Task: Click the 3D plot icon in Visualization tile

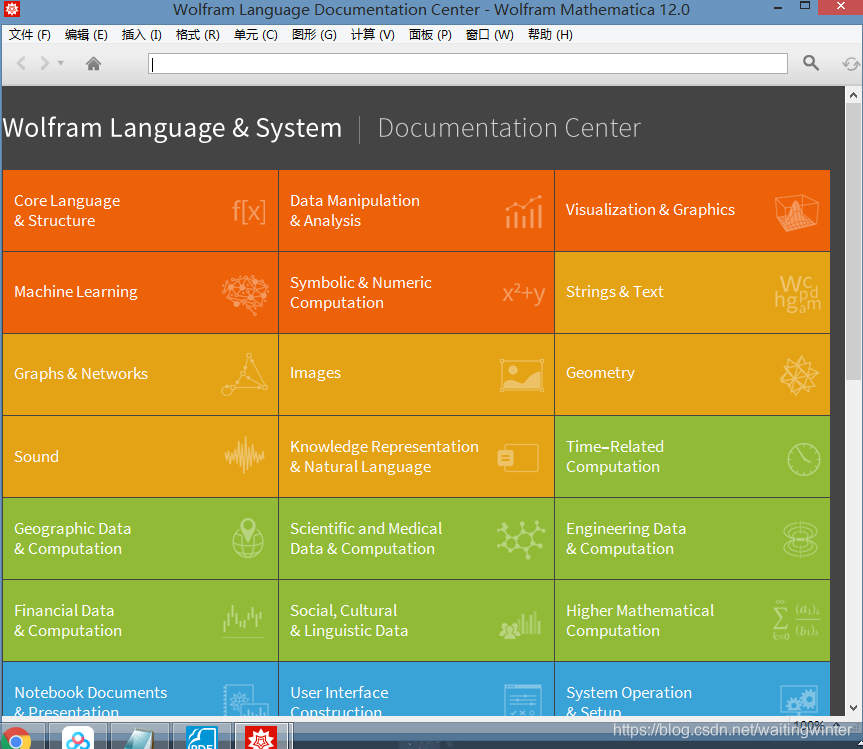Action: 796,212
